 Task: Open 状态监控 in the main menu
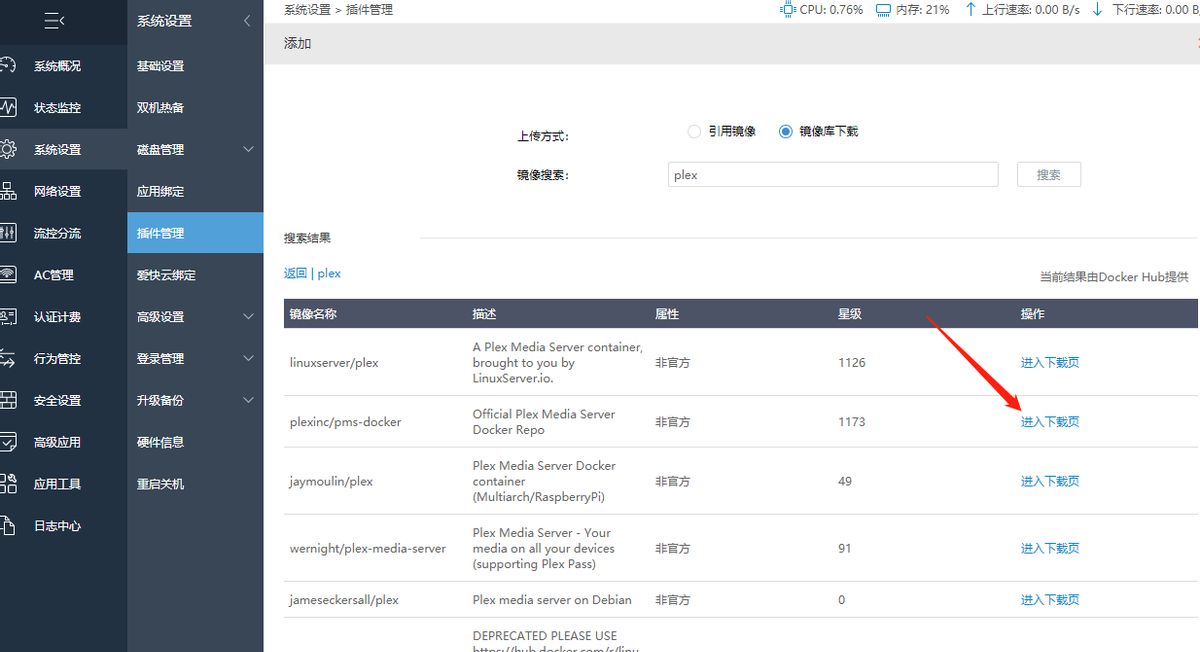click(x=57, y=107)
